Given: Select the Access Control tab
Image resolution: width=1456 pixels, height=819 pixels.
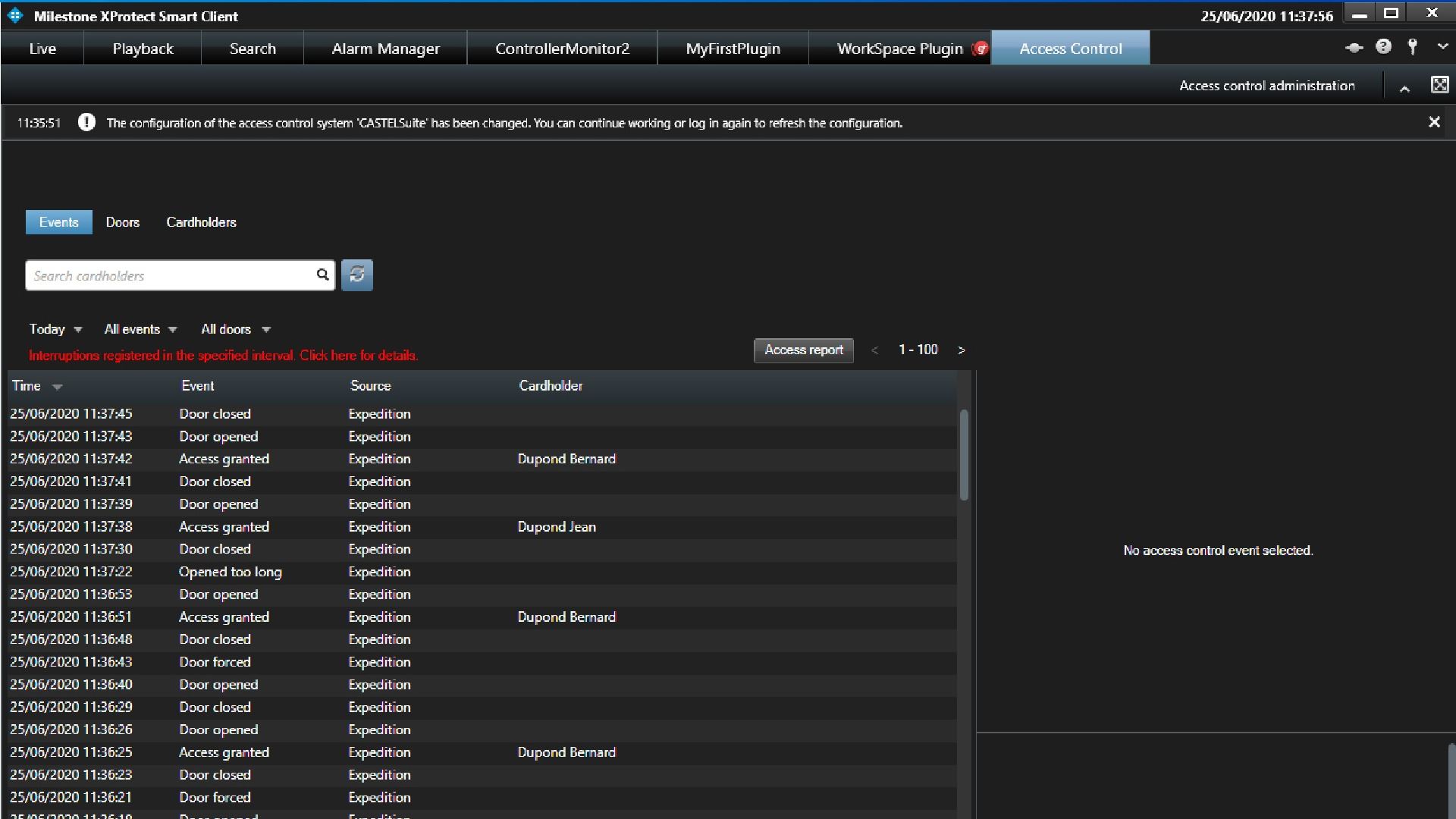Looking at the screenshot, I should pyautogui.click(x=1070, y=49).
